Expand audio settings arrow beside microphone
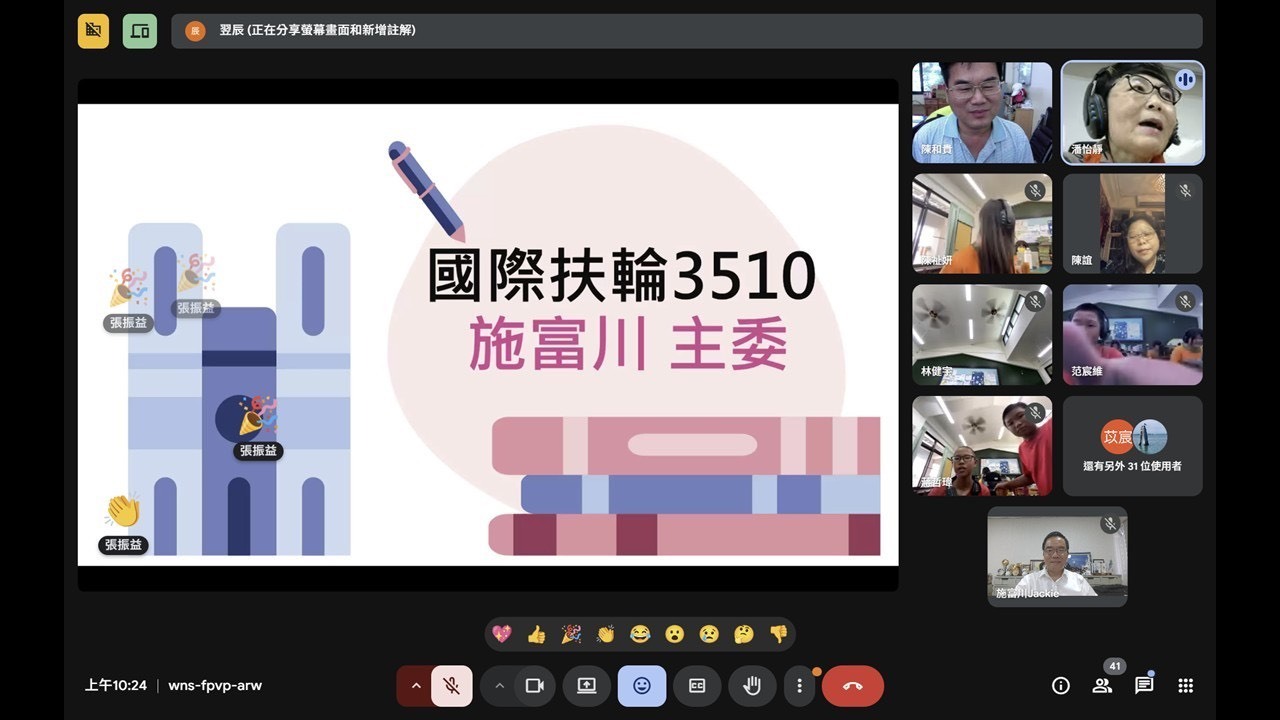Screen dimensions: 1280x720 416,686
